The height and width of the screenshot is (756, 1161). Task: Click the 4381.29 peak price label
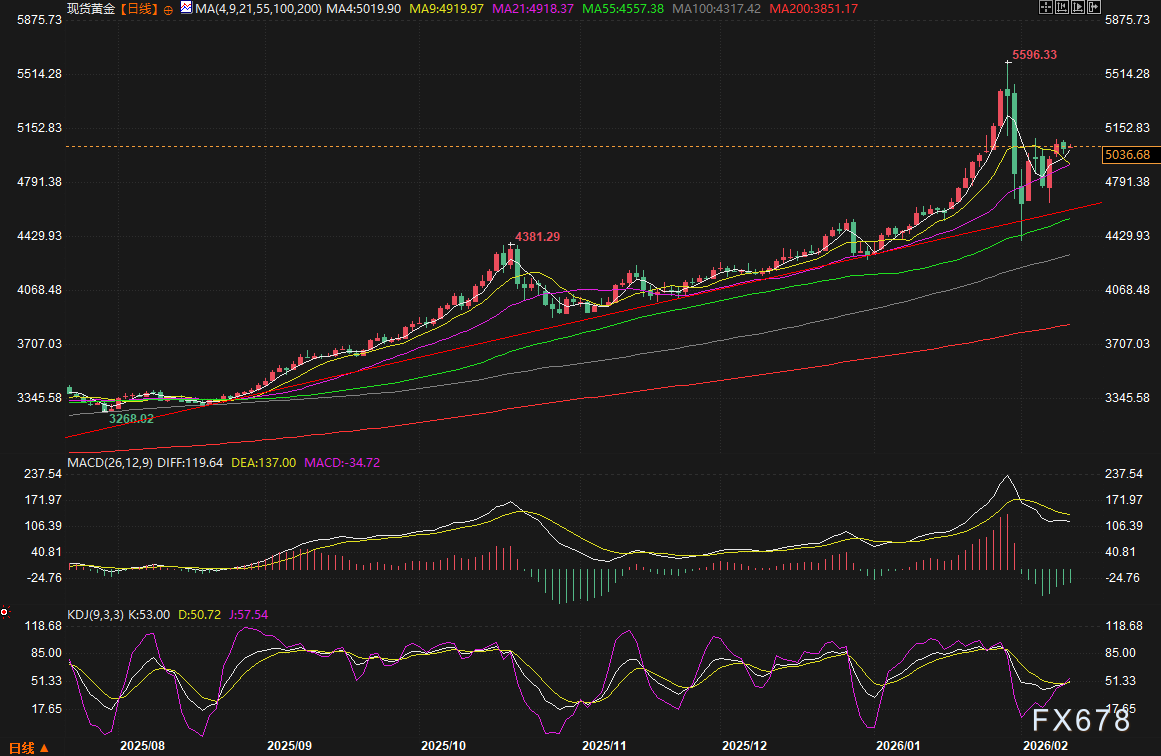coord(537,237)
